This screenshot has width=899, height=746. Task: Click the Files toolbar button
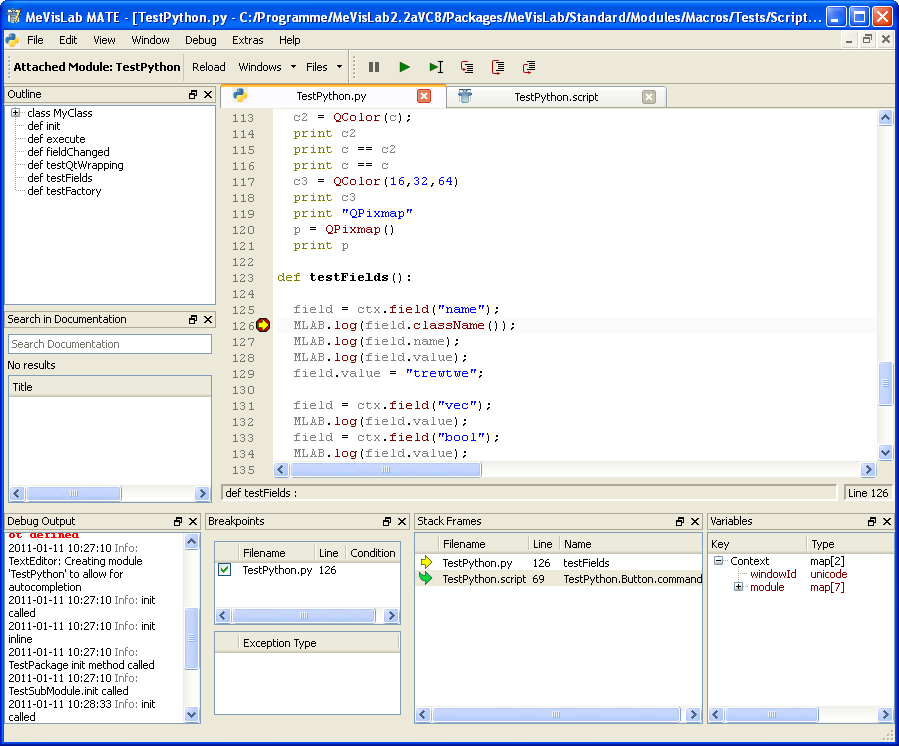point(316,67)
